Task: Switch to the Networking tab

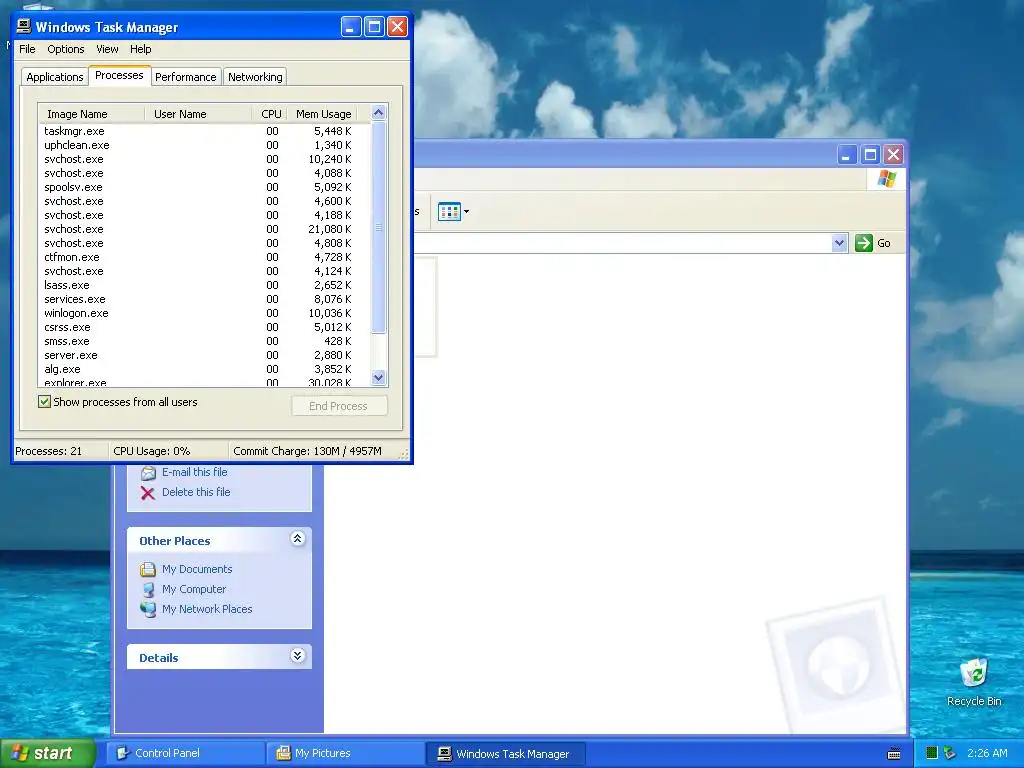Action: click(x=255, y=77)
